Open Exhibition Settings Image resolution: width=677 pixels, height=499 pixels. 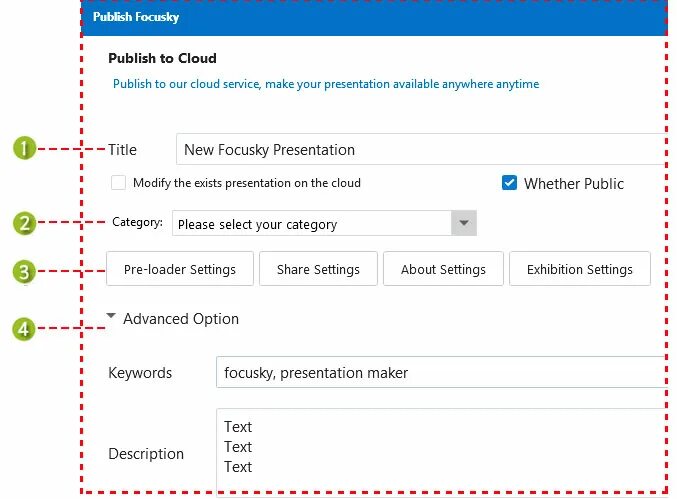pos(580,269)
